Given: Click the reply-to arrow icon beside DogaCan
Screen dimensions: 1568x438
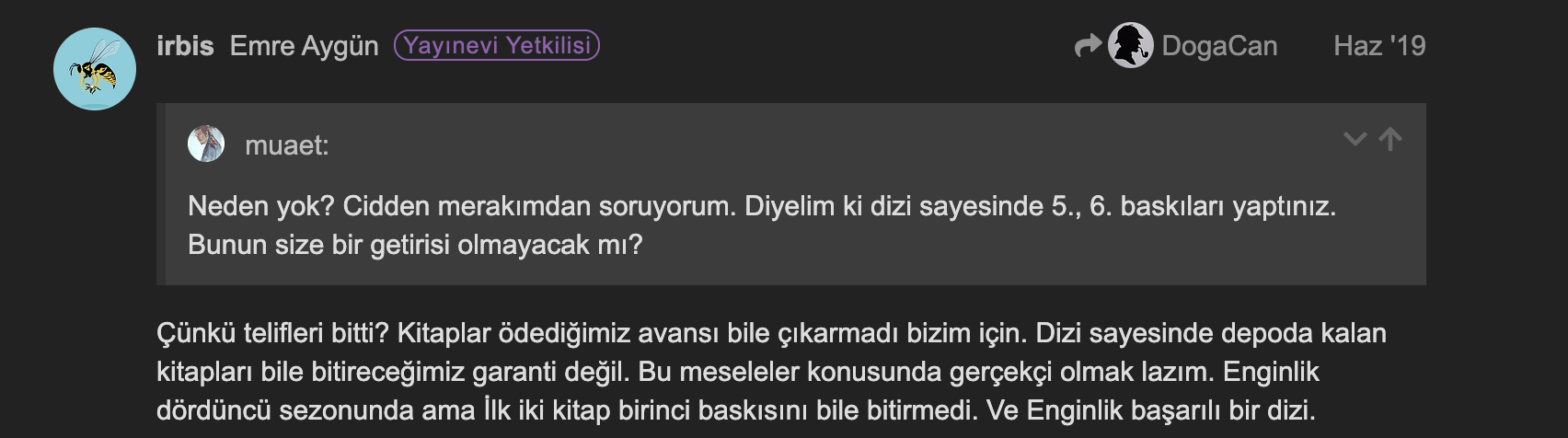Looking at the screenshot, I should point(1088,45).
